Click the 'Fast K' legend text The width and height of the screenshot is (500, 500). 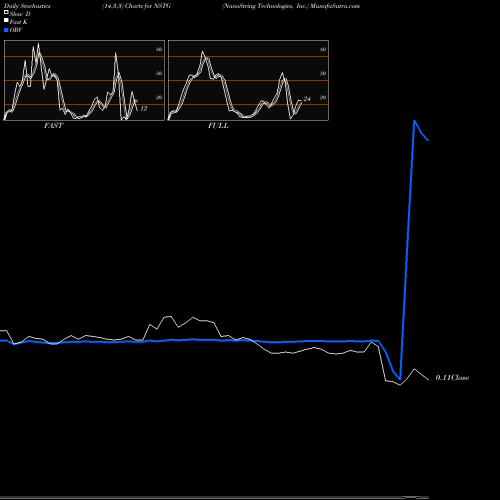point(19,22)
